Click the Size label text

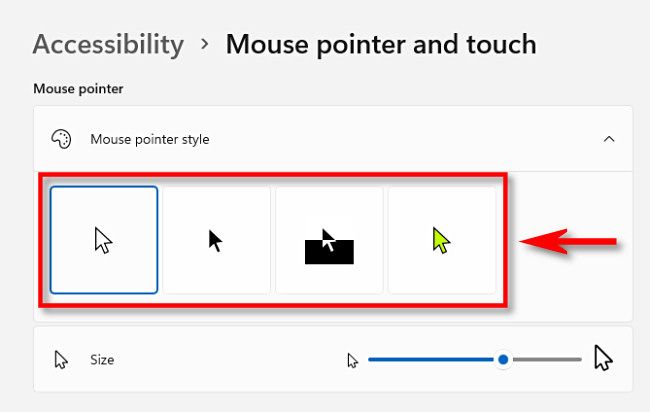coord(102,359)
